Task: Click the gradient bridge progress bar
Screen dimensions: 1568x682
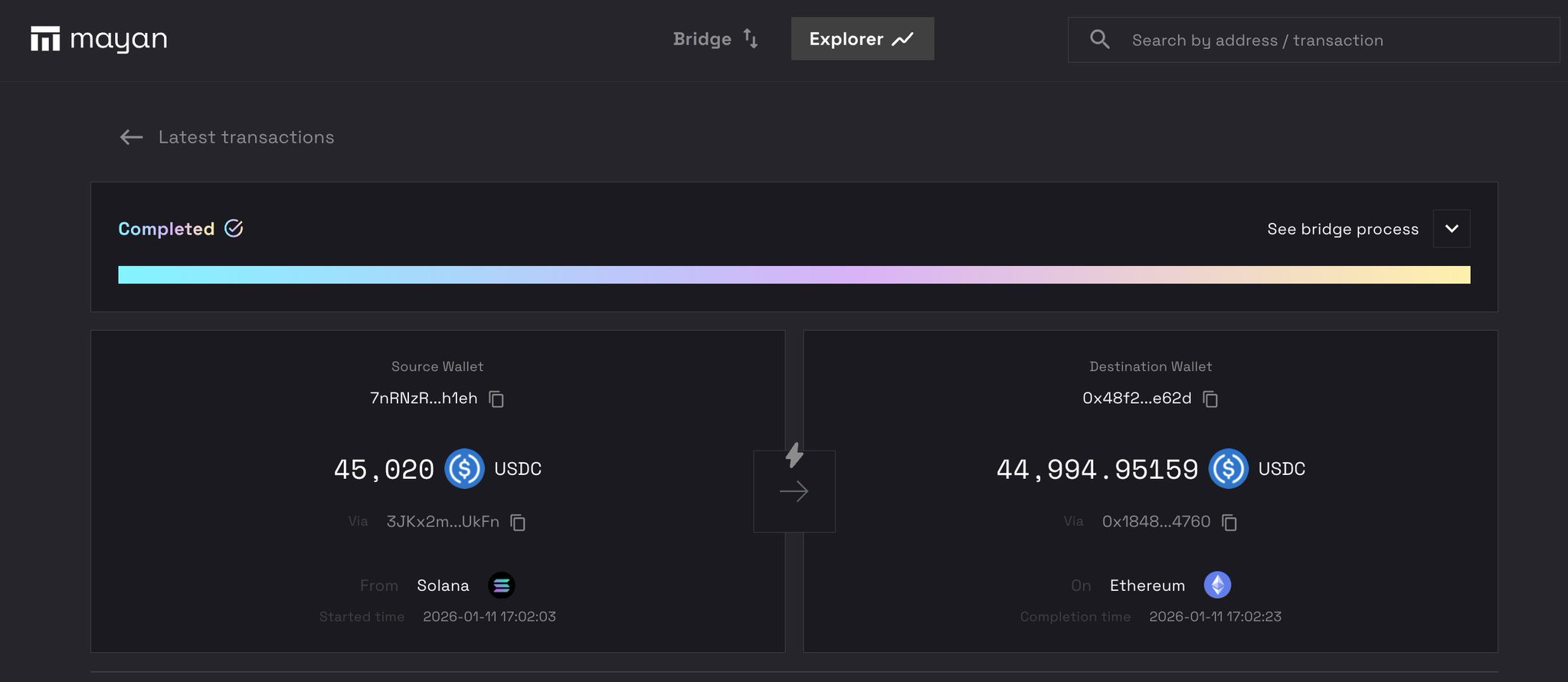Action: [794, 274]
